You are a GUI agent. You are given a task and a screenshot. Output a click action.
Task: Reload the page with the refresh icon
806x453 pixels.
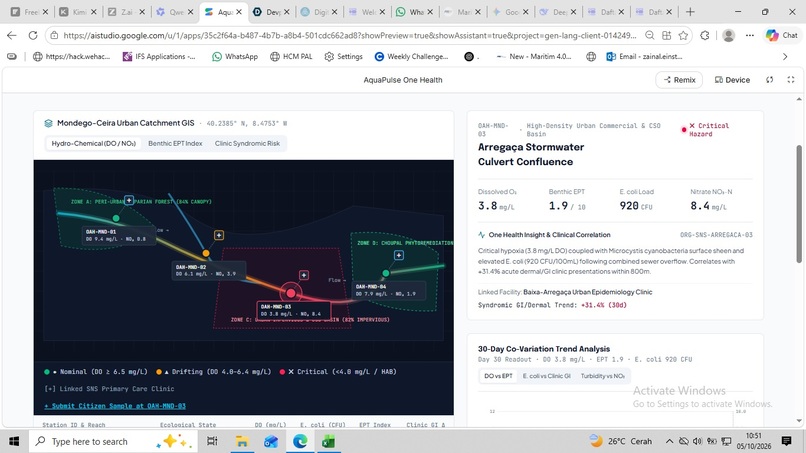pos(33,35)
